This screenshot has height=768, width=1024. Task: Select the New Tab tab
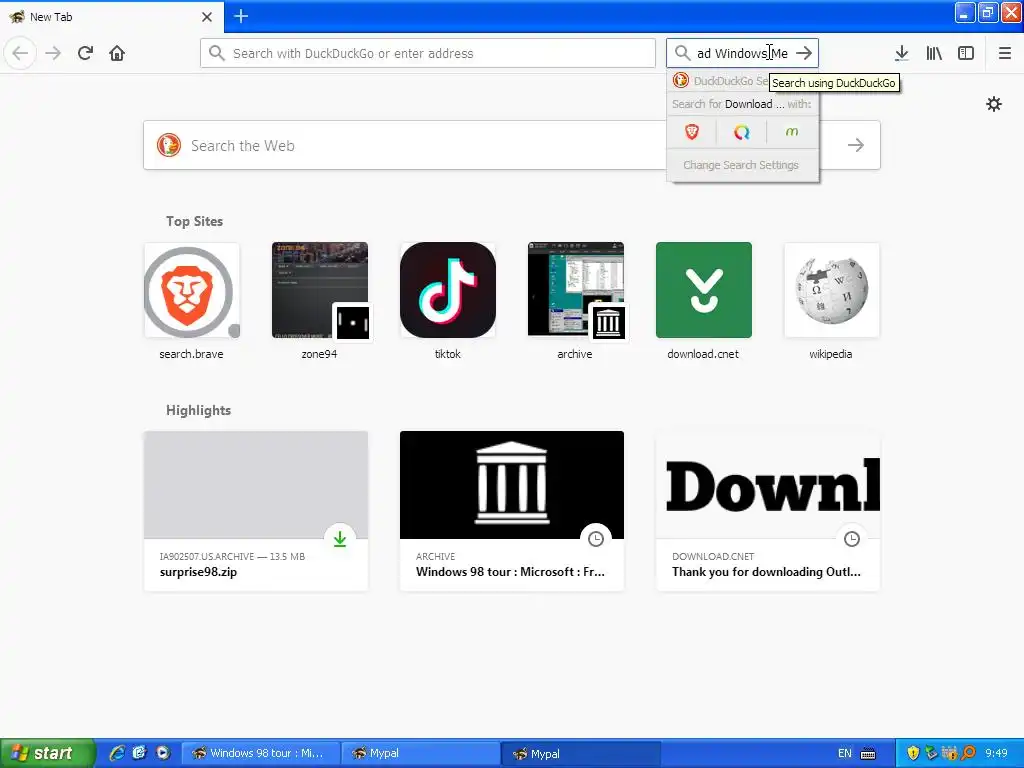click(111, 17)
